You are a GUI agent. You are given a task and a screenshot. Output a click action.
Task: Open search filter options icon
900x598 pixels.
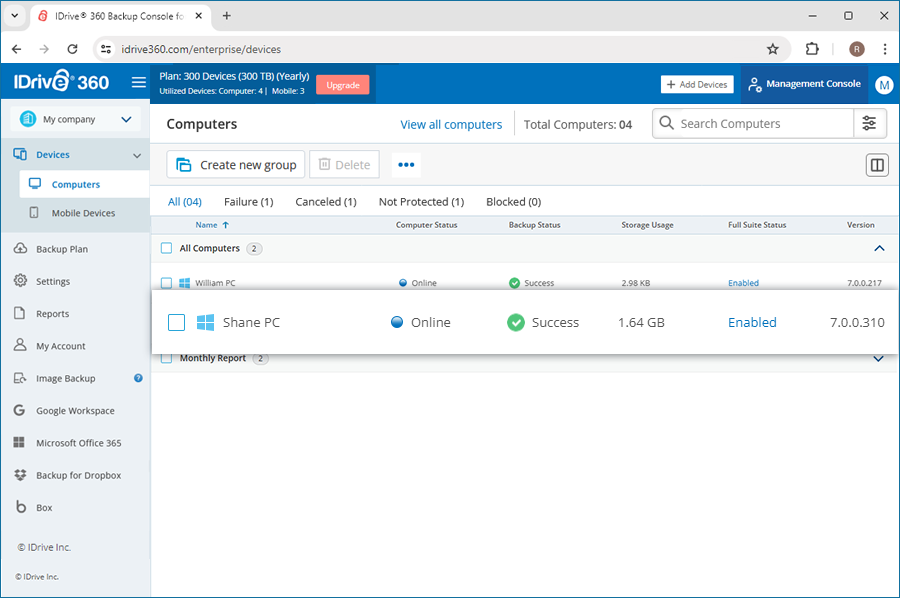(x=869, y=123)
